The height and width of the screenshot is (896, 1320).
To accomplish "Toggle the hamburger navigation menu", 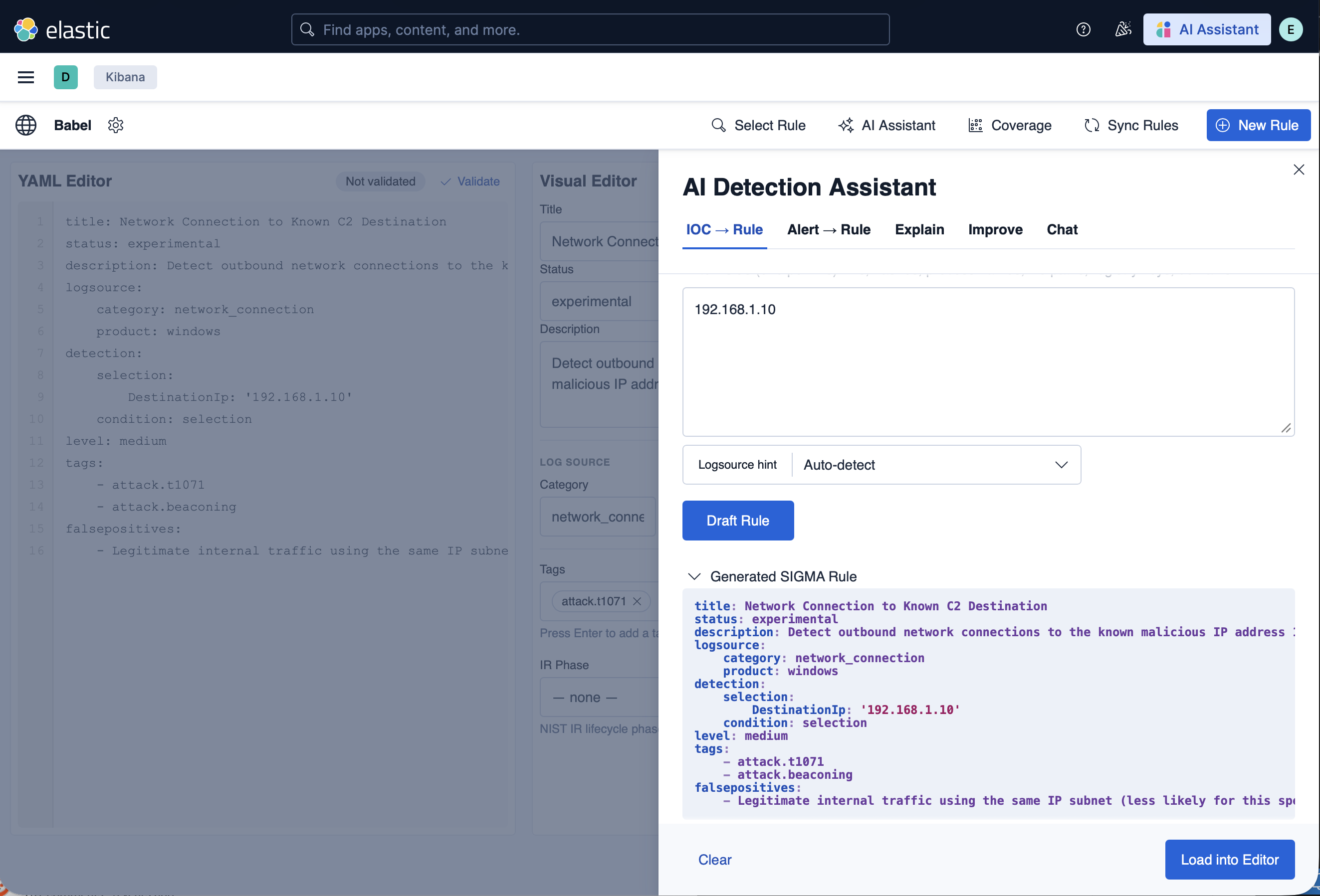I will click(26, 77).
